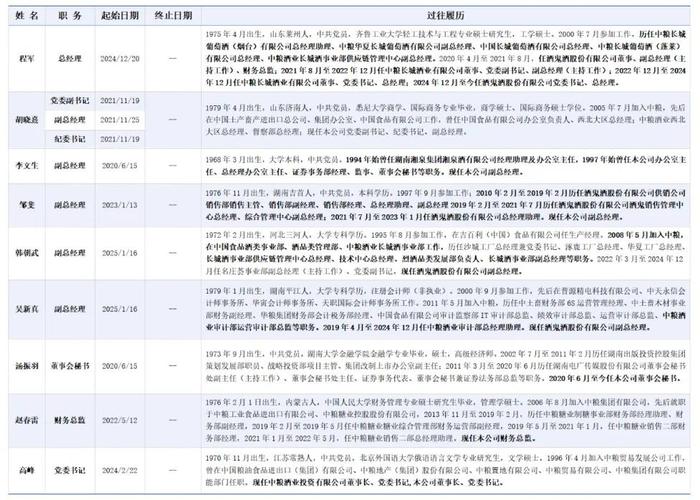
Task: Select the name cell 高峰
Action: (27, 470)
